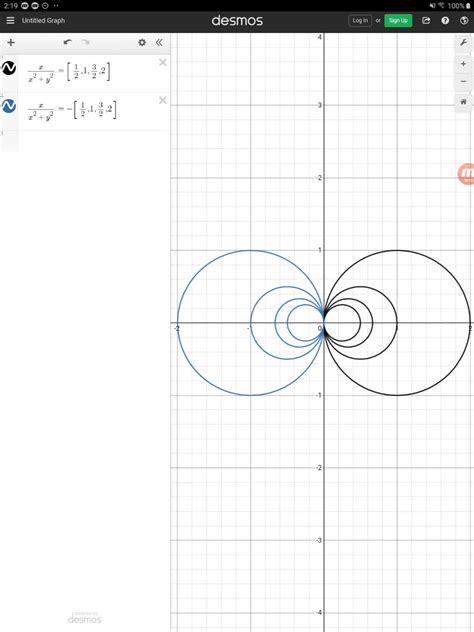This screenshot has width=474, height=632.
Task: Undo the last action
Action: (68, 42)
